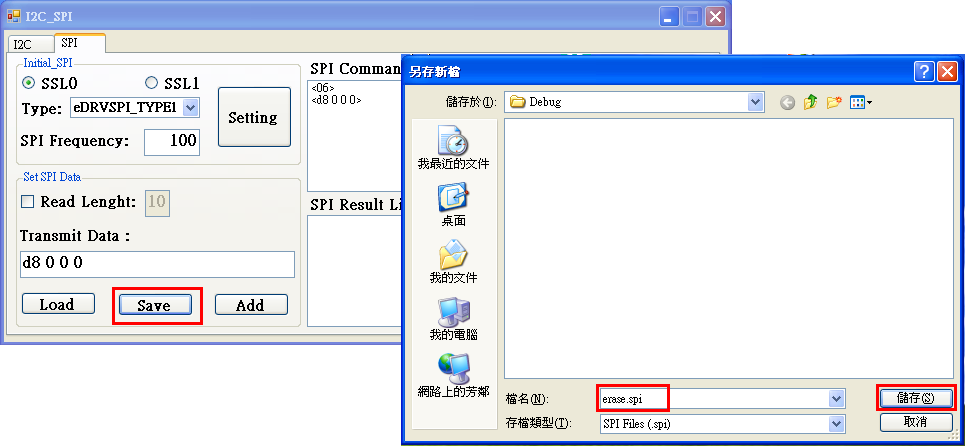965x447 pixels.
Task: Open My Computer location icon
Action: (x=453, y=312)
